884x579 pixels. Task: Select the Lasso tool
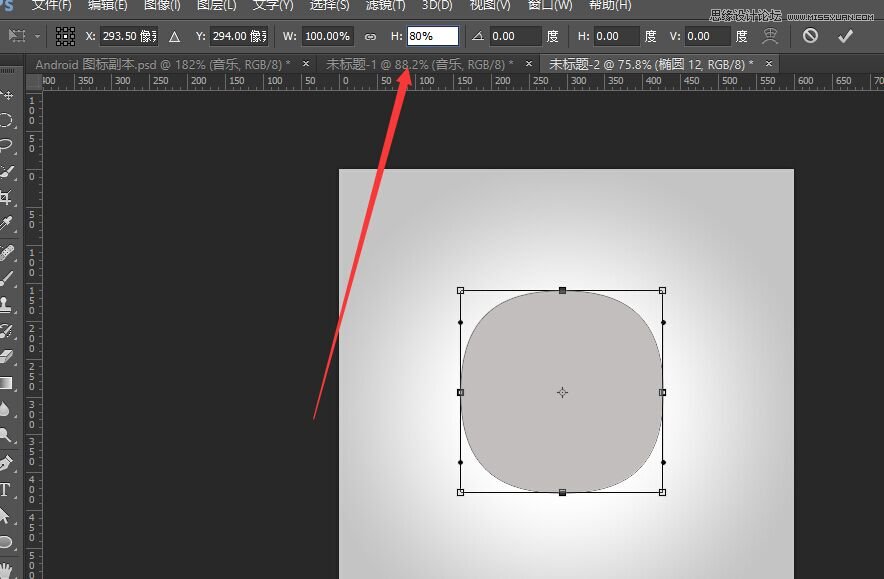(7, 146)
